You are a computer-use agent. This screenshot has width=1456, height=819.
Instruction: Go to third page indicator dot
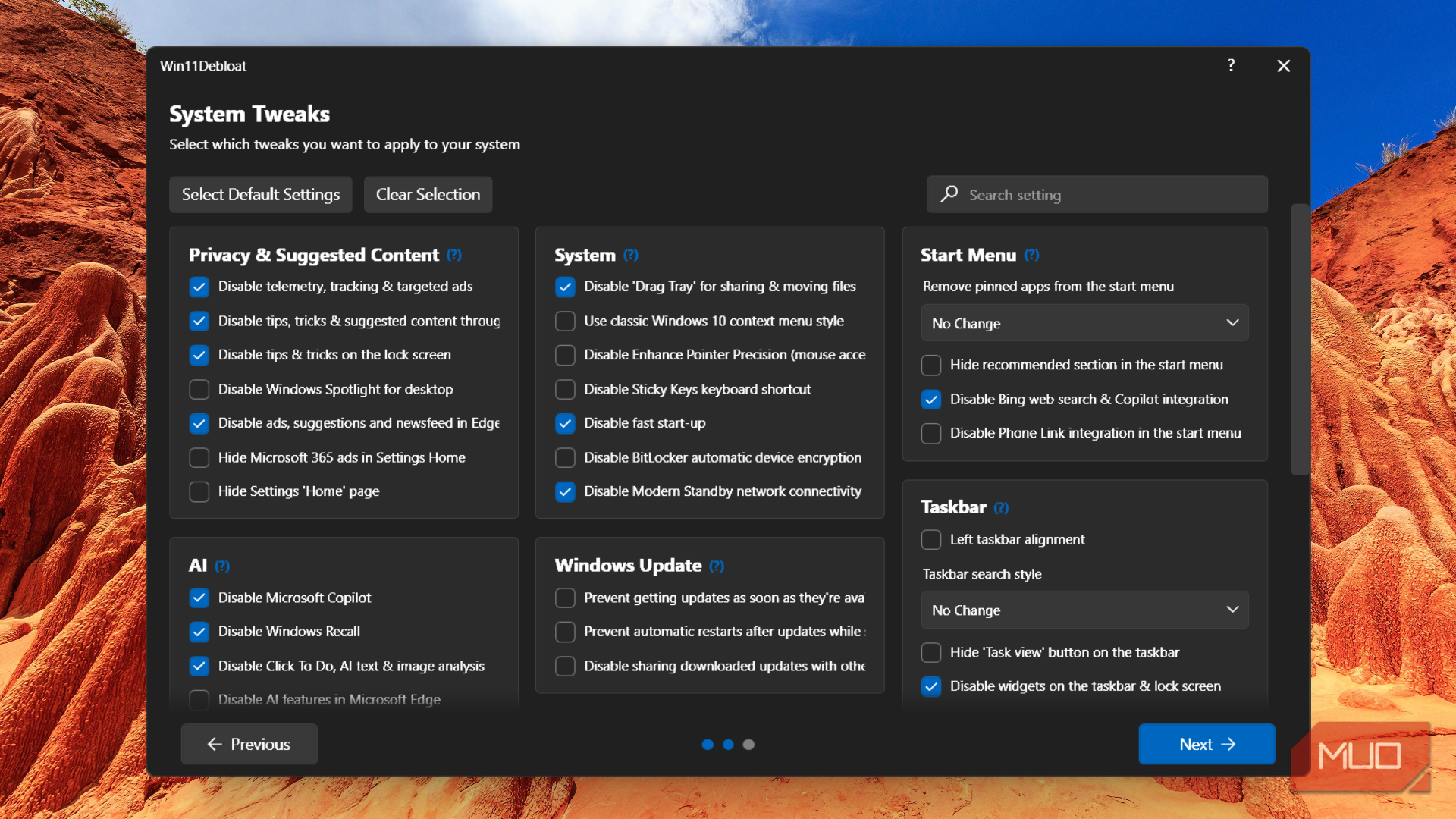[748, 745]
